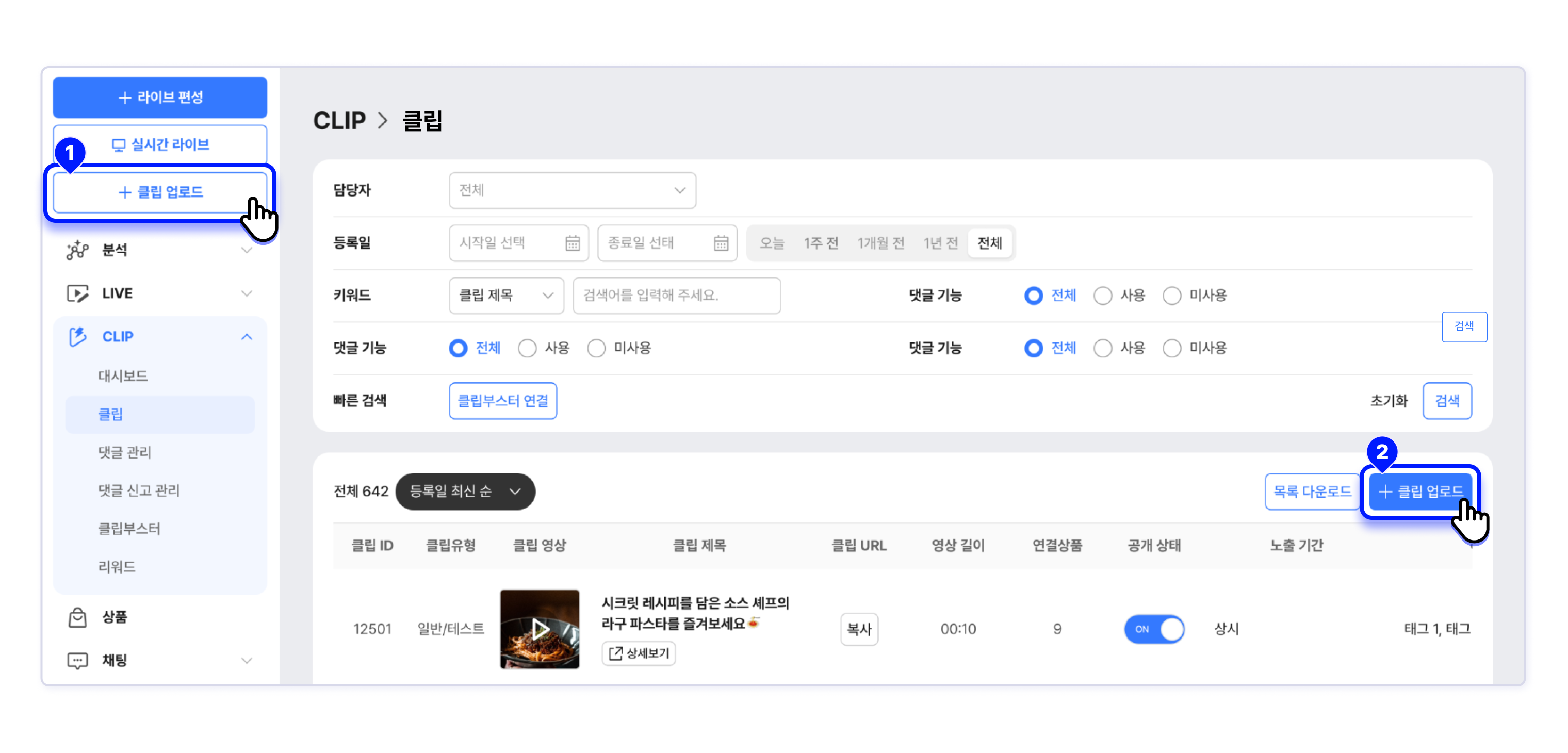Screen dimensions: 1568x753
Task: Select 전체 radio in lower right 댓글 기능
Action: point(1033,348)
